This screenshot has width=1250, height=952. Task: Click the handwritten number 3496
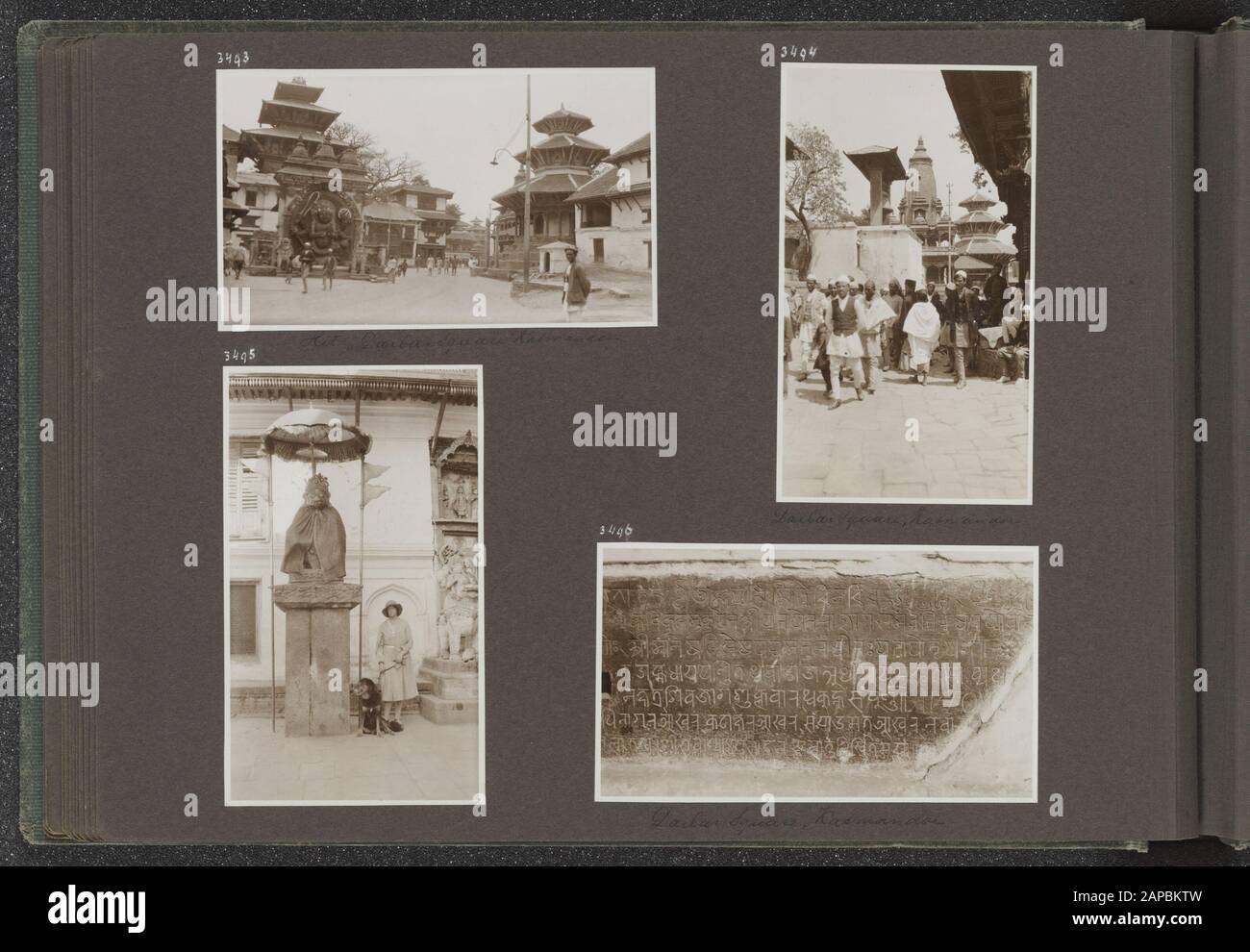click(615, 532)
